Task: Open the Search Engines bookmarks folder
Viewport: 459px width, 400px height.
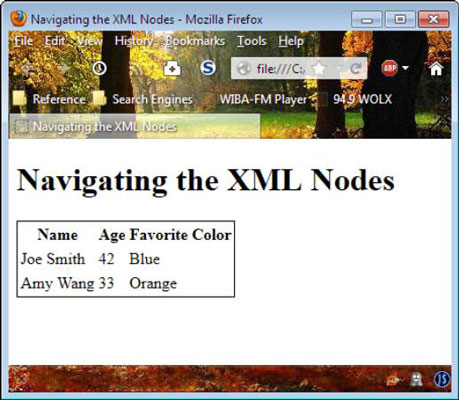Action: [143, 99]
